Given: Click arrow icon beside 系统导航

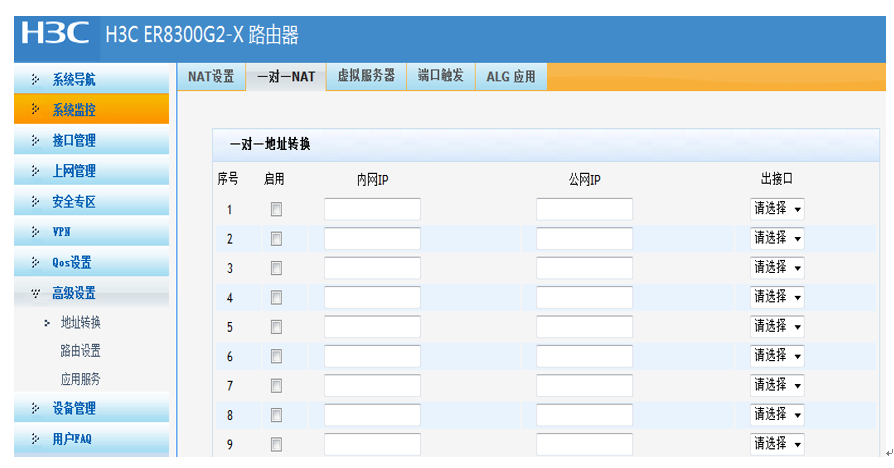Looking at the screenshot, I should coord(36,79).
